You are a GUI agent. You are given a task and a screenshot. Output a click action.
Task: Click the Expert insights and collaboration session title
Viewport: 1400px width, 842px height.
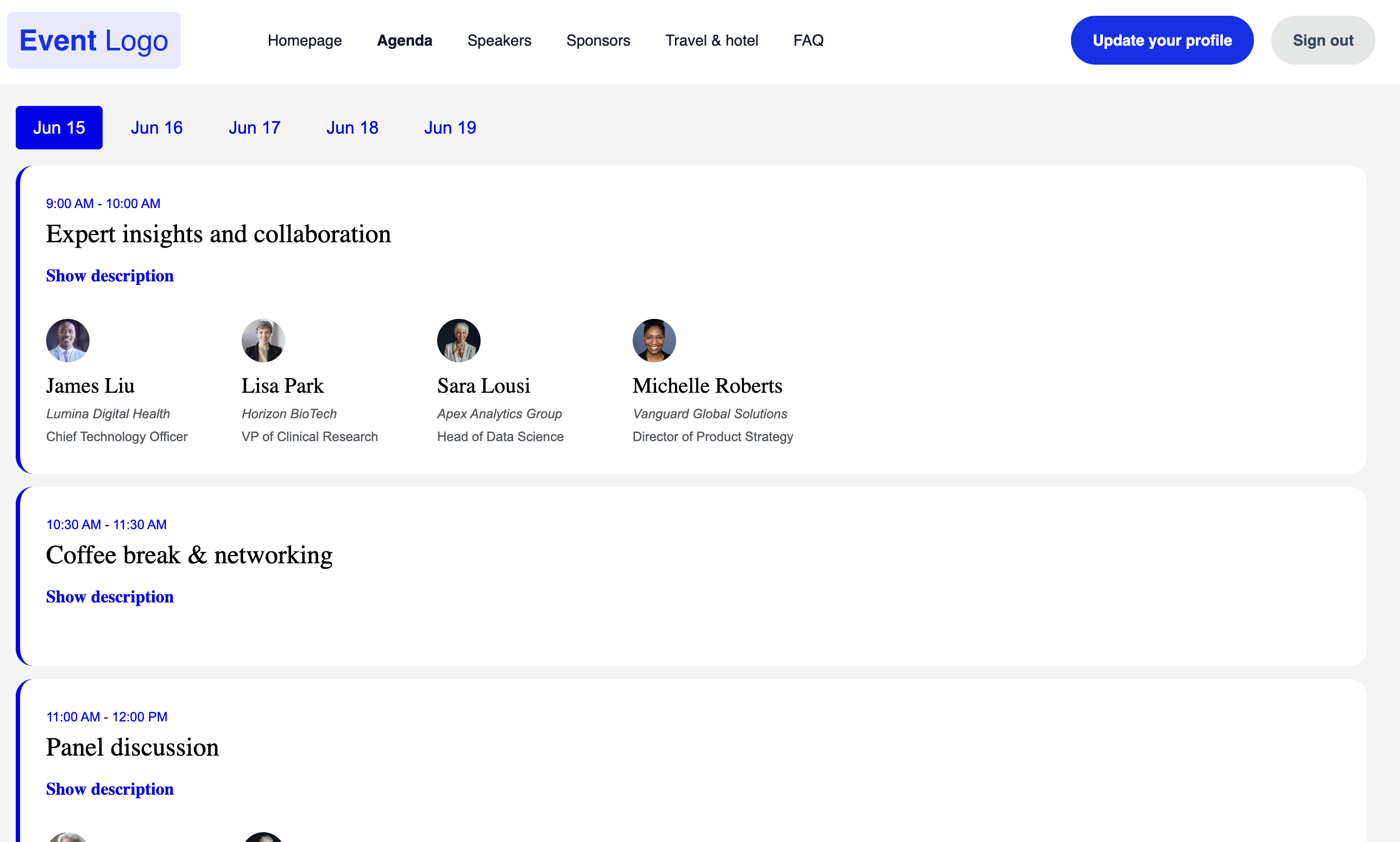pyautogui.click(x=218, y=234)
